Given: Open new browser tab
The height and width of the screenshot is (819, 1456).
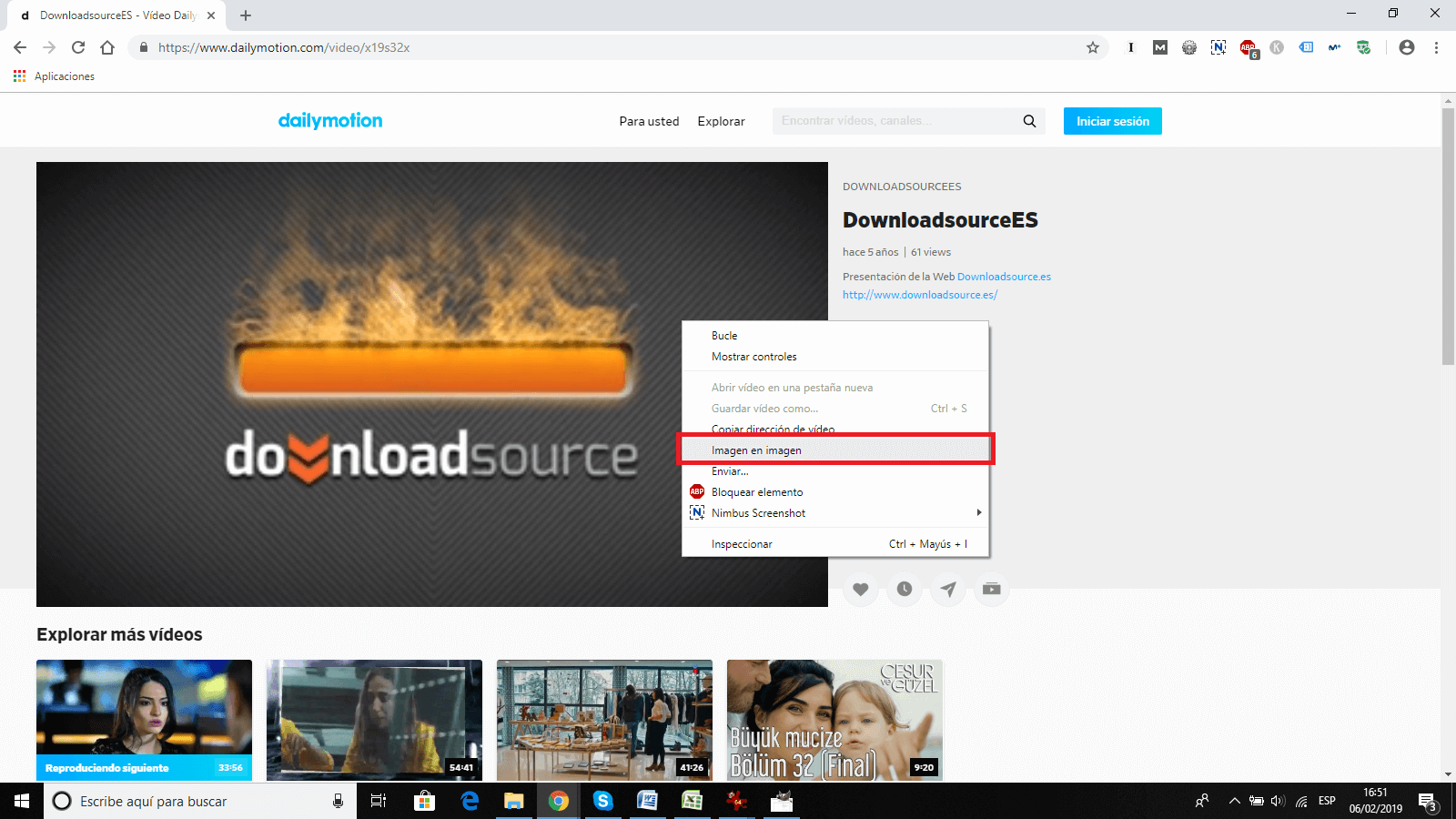Looking at the screenshot, I should [x=246, y=15].
